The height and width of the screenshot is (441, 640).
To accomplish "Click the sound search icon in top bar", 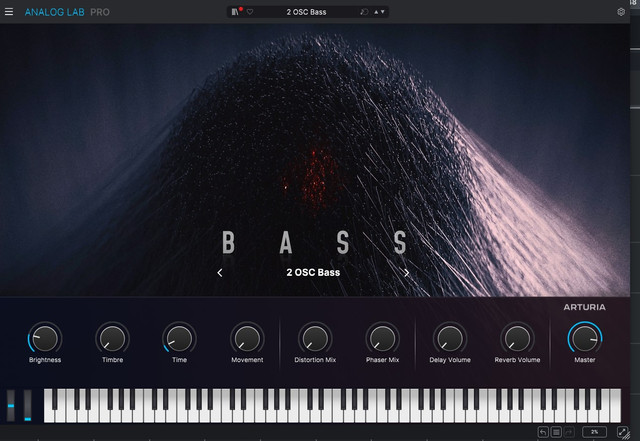I will pyautogui.click(x=364, y=12).
